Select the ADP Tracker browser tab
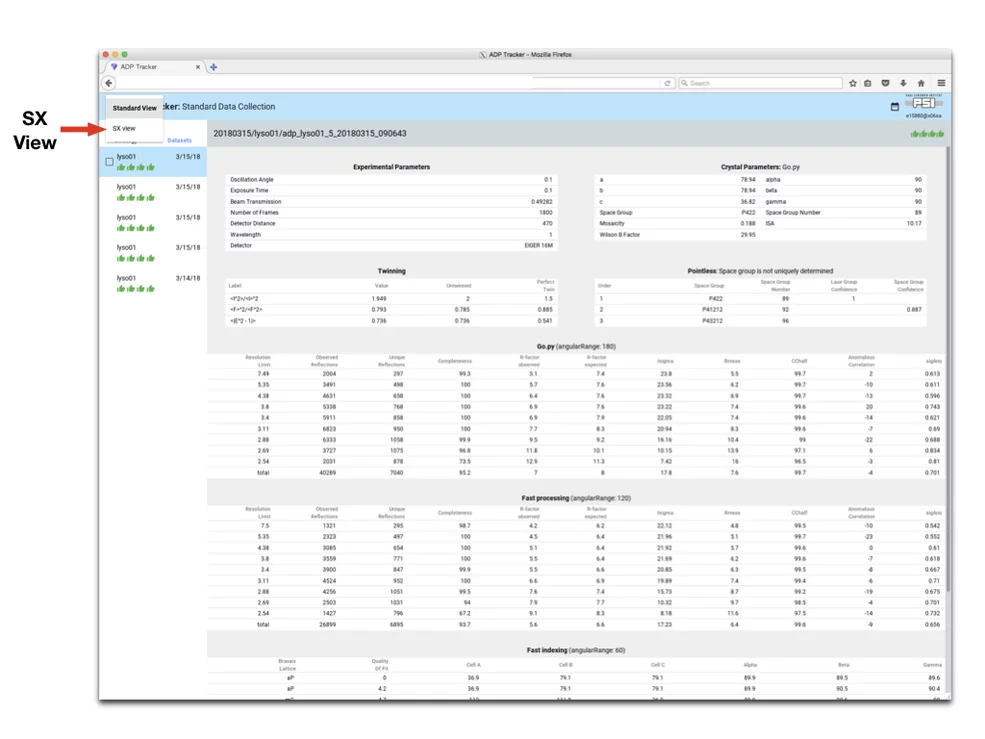This screenshot has height=739, width=985. 154,67
